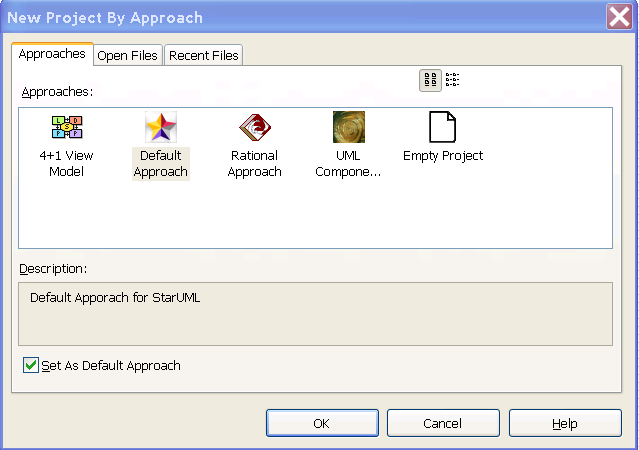Select the Empty Project page icon
This screenshot has height=450, width=639.
click(443, 127)
